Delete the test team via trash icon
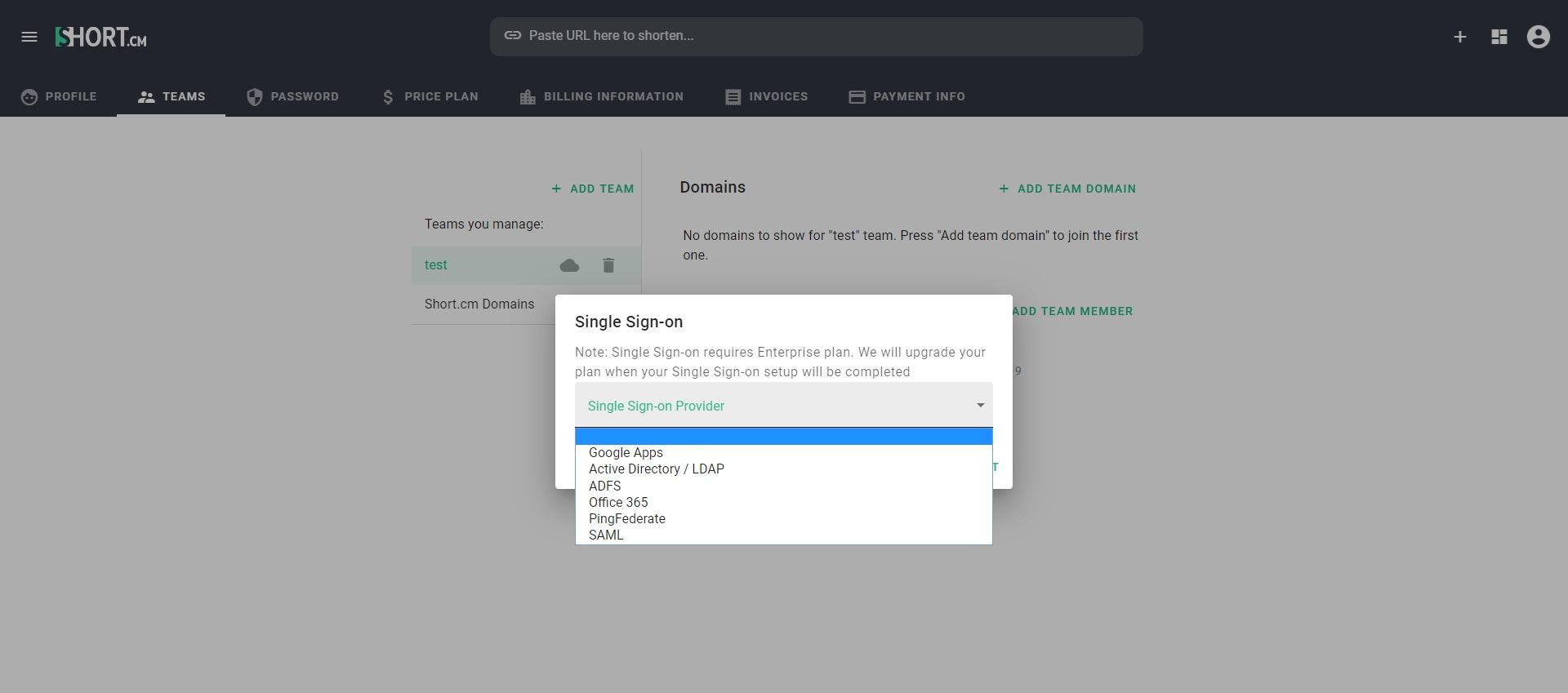This screenshot has width=1568, height=693. pyautogui.click(x=608, y=265)
